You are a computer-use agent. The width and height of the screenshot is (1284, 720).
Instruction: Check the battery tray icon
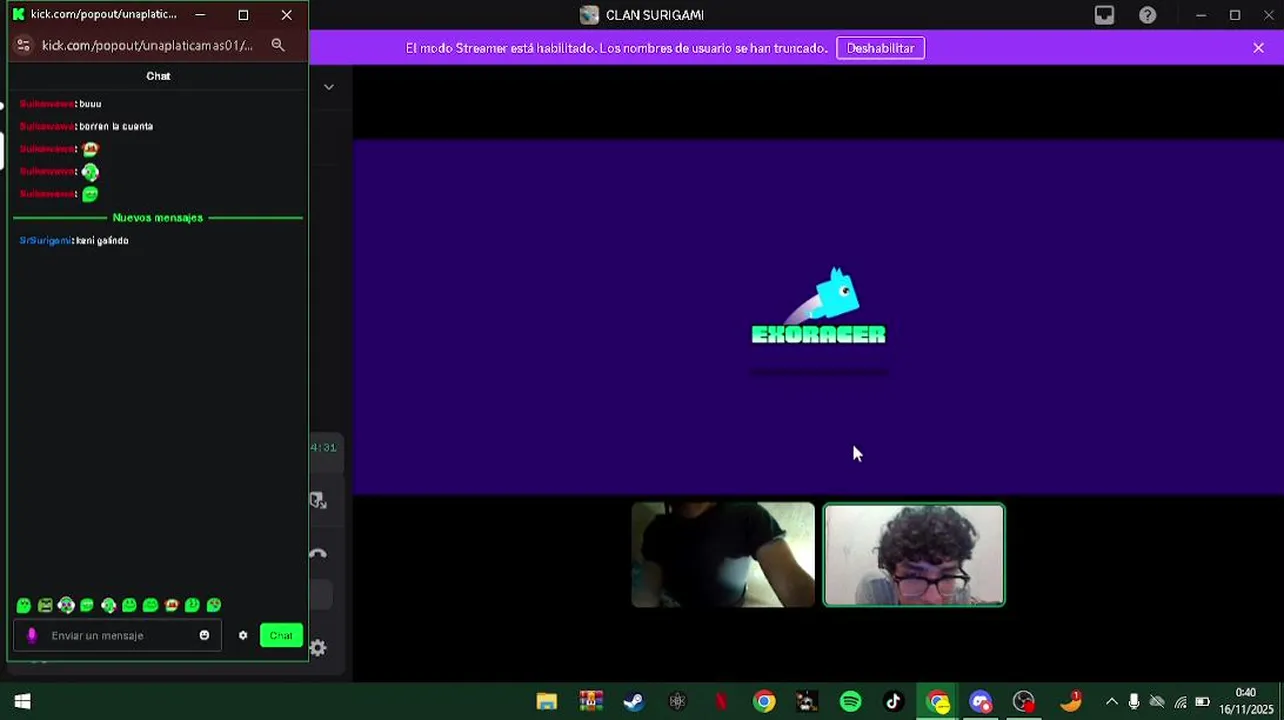pyautogui.click(x=1203, y=702)
